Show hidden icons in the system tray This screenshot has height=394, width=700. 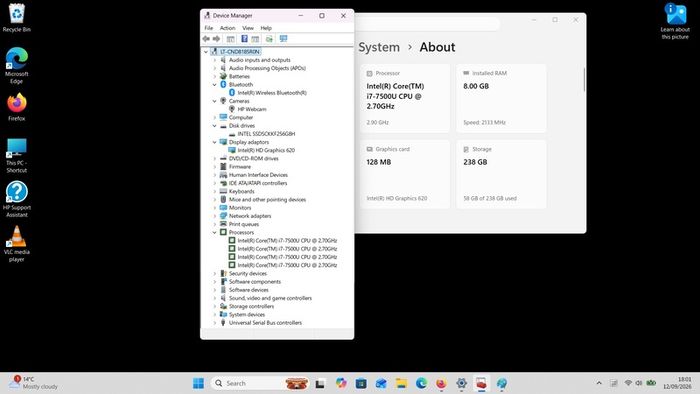coord(599,383)
